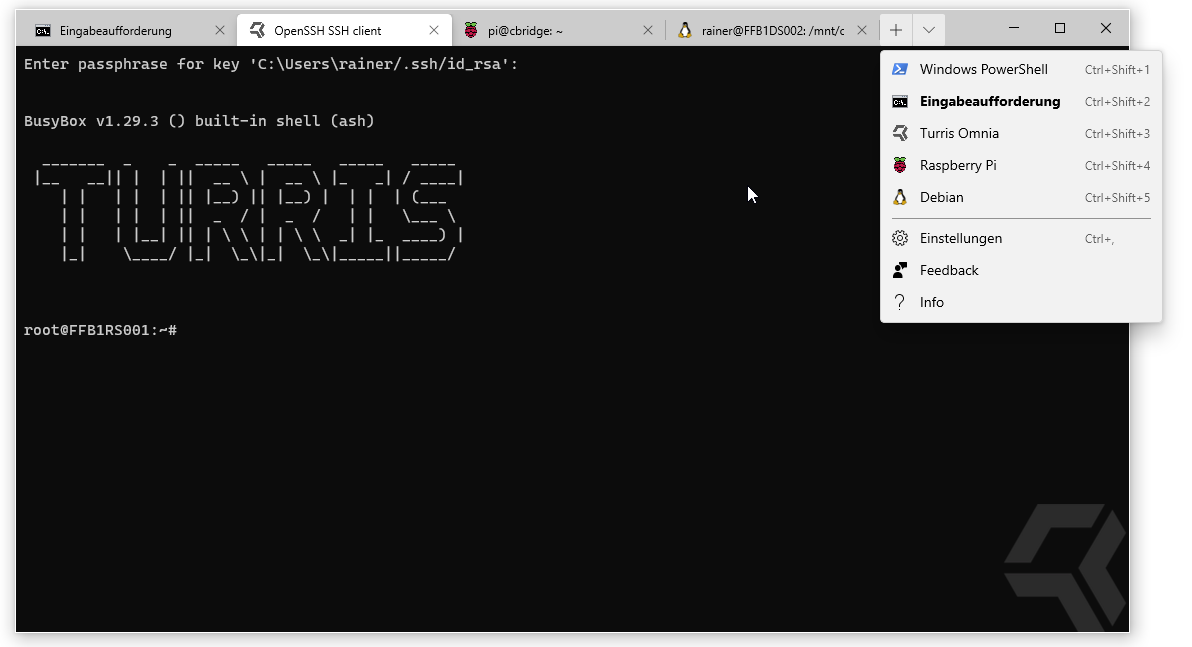Click the Feedback icon in menu

900,271
